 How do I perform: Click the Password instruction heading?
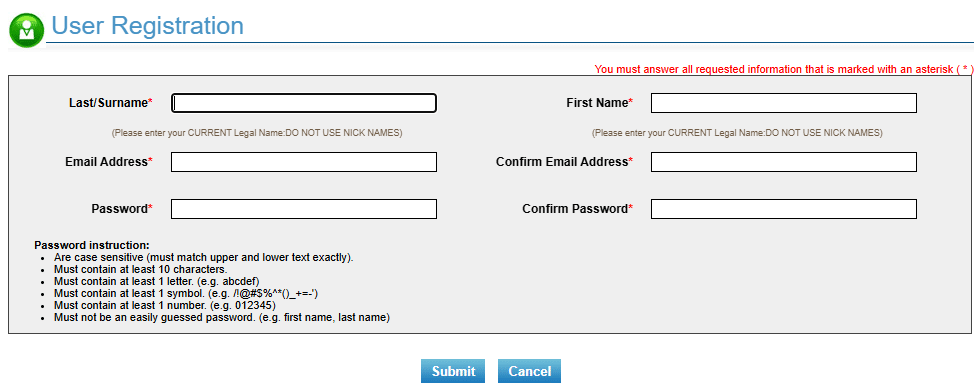[92, 245]
